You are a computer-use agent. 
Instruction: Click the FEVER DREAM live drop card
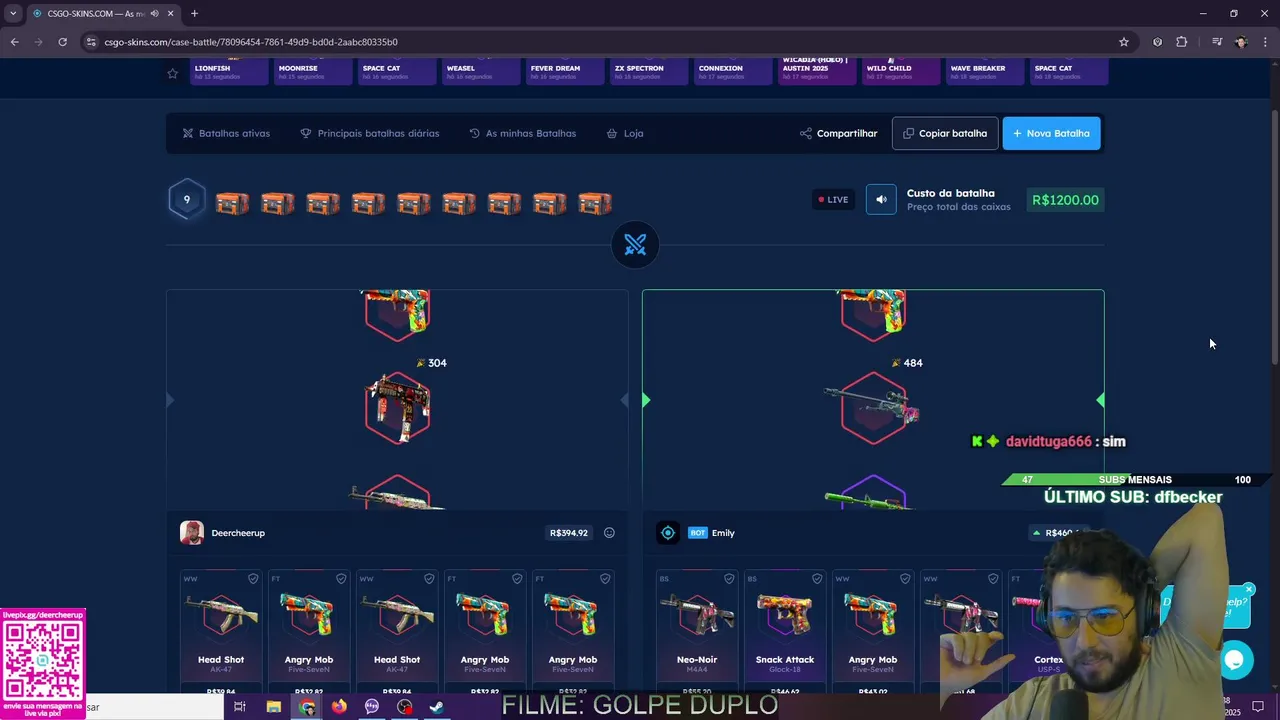[x=565, y=71]
